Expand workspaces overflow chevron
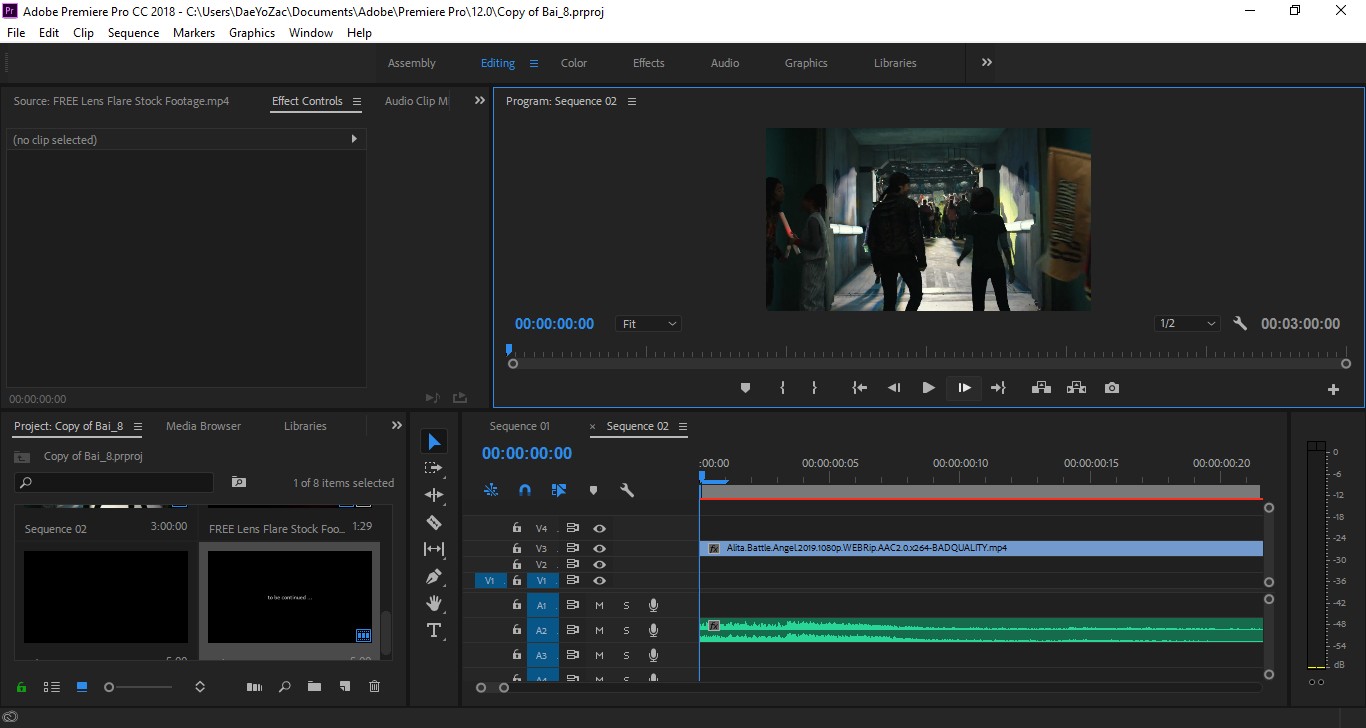This screenshot has height=728, width=1366. click(987, 62)
